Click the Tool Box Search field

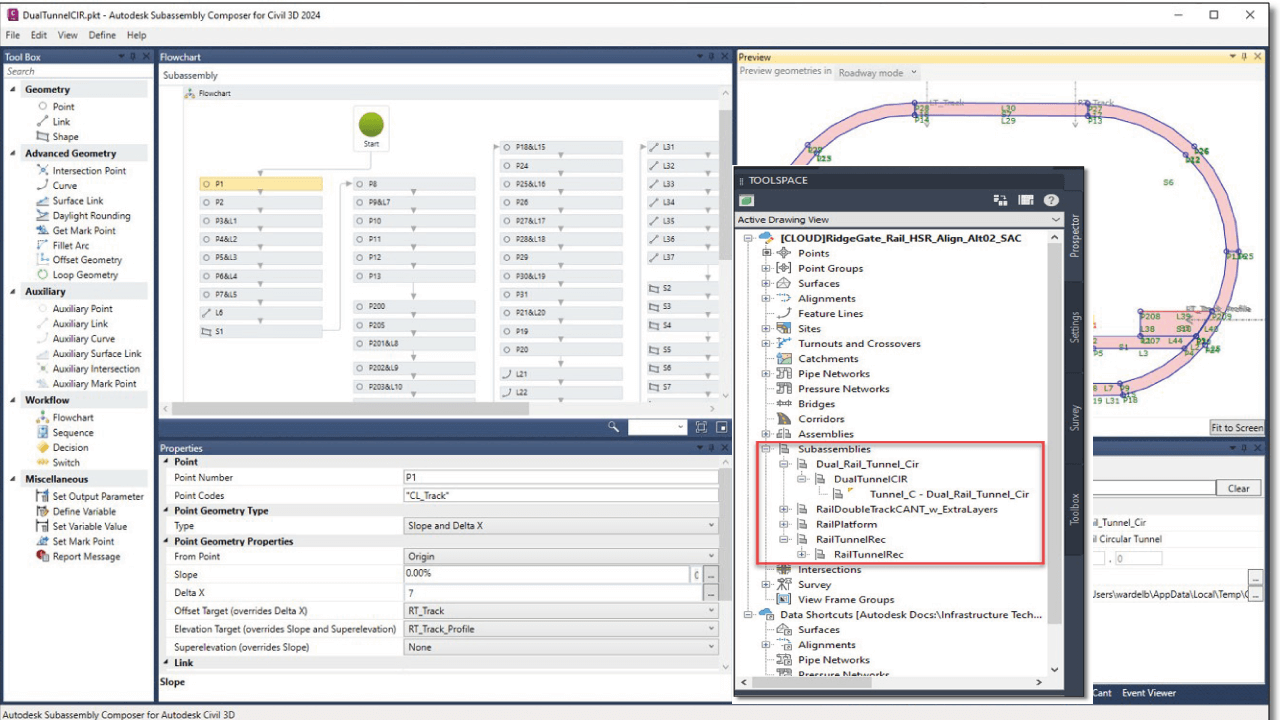[76, 71]
